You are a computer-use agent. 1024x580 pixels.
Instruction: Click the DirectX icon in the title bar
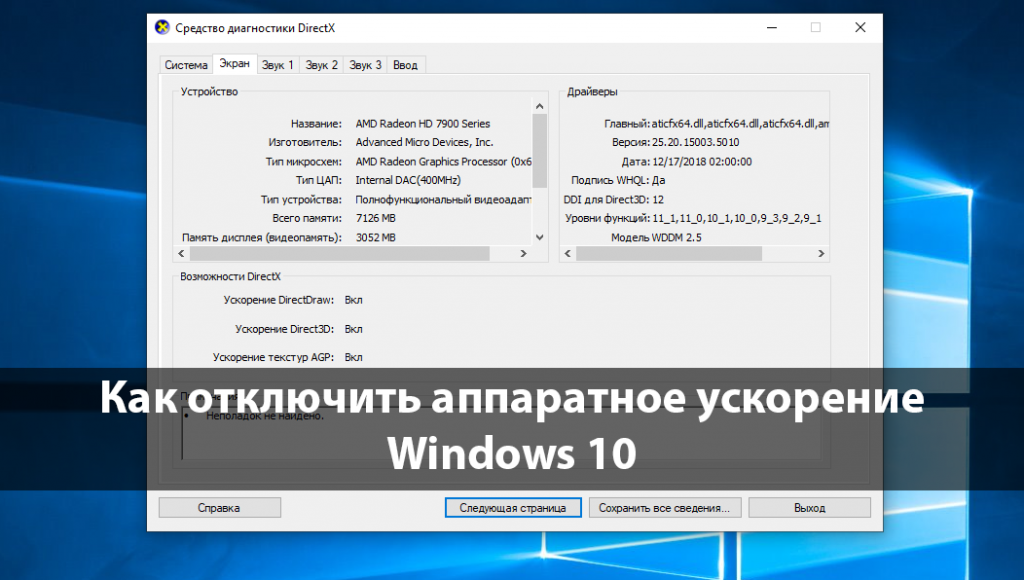coord(160,28)
